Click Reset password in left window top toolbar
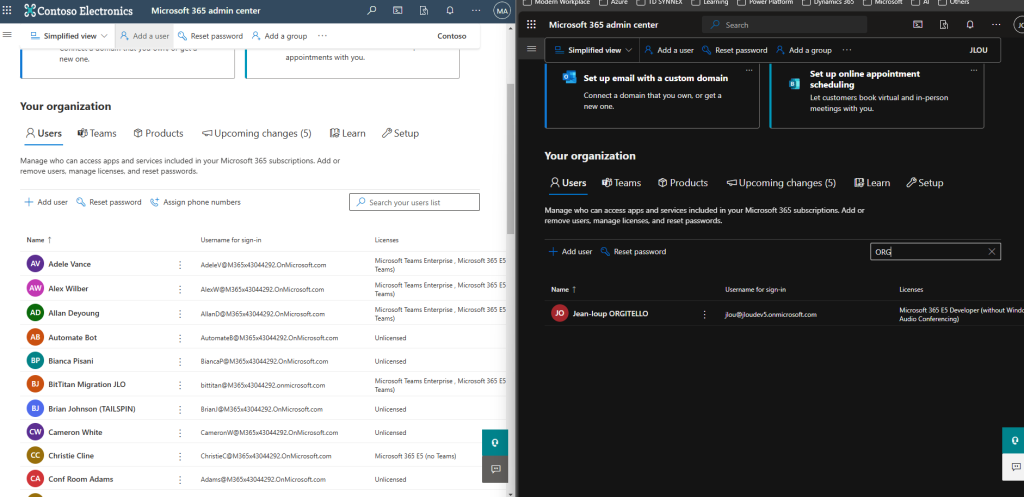This screenshot has width=1024, height=497. click(210, 36)
